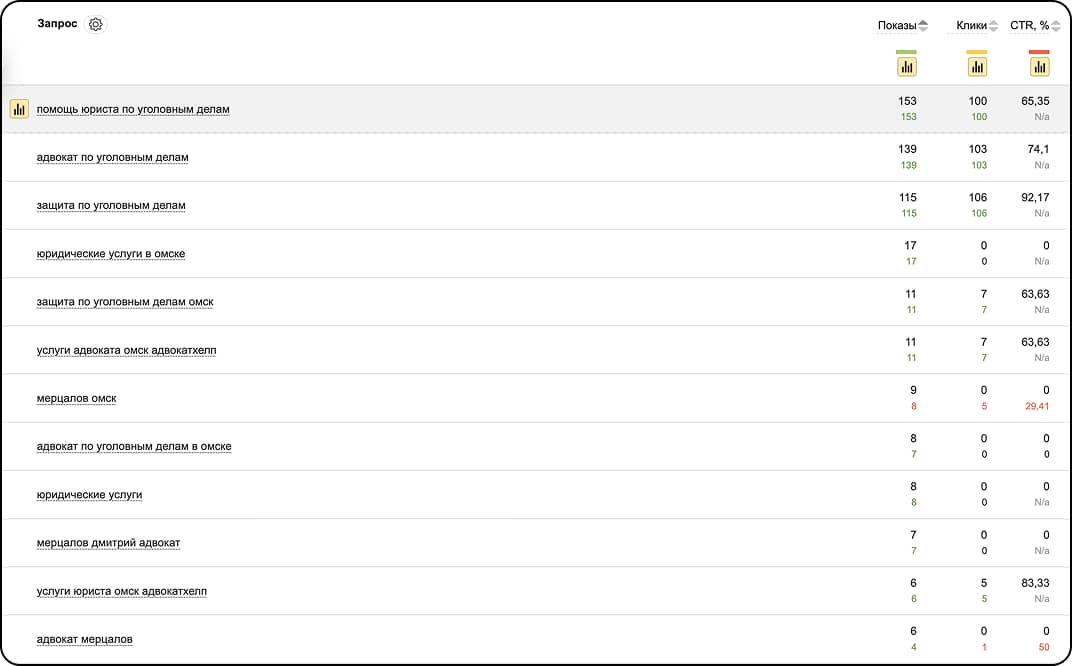Open 'защита по уголовным делам омск' query
Screen dimensions: 1072x666
click(x=124, y=302)
